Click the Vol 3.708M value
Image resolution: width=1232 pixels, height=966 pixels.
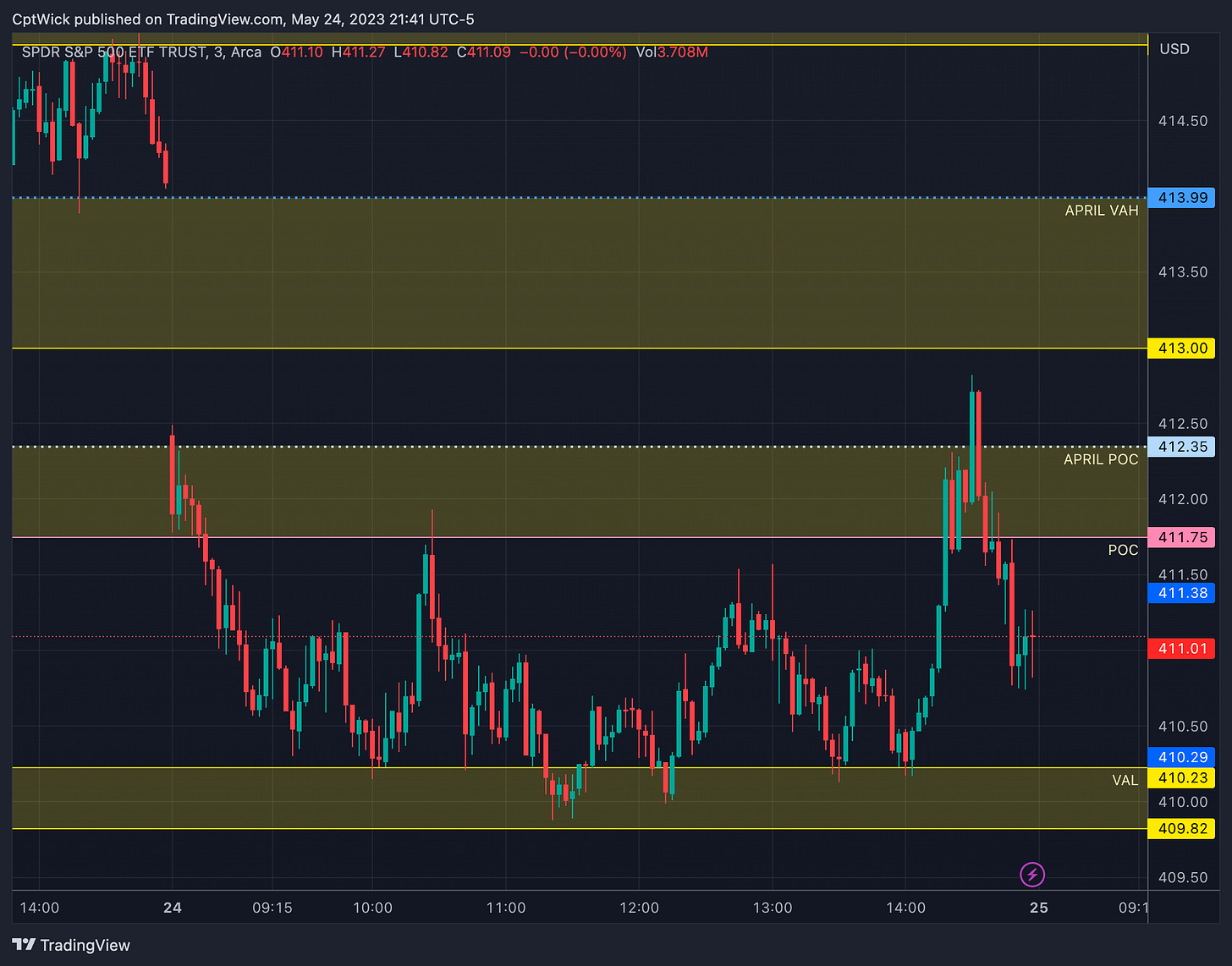pos(672,52)
